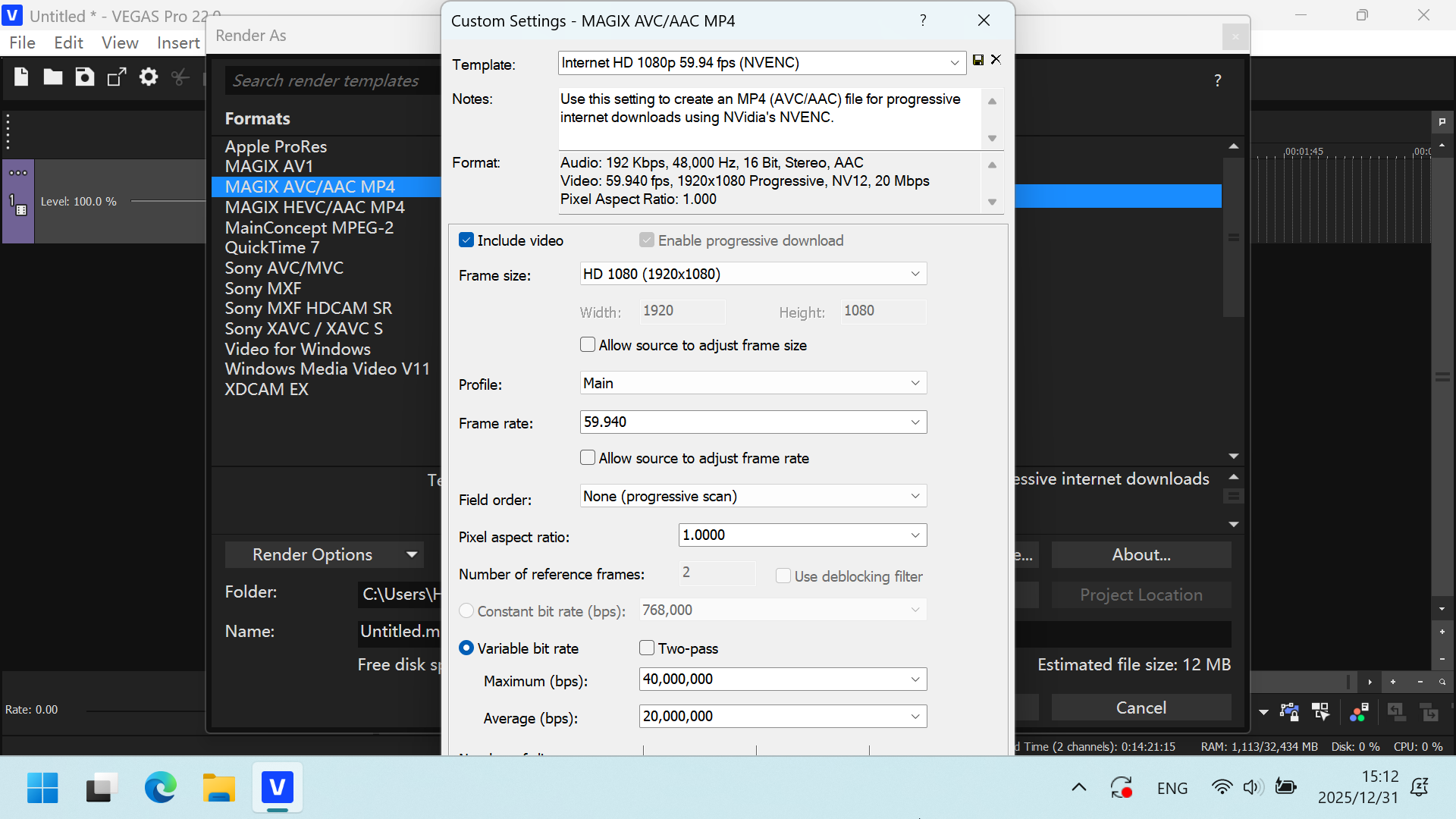The image size is (1456, 819).
Task: Expand the Frame size dropdown
Action: pos(752,274)
